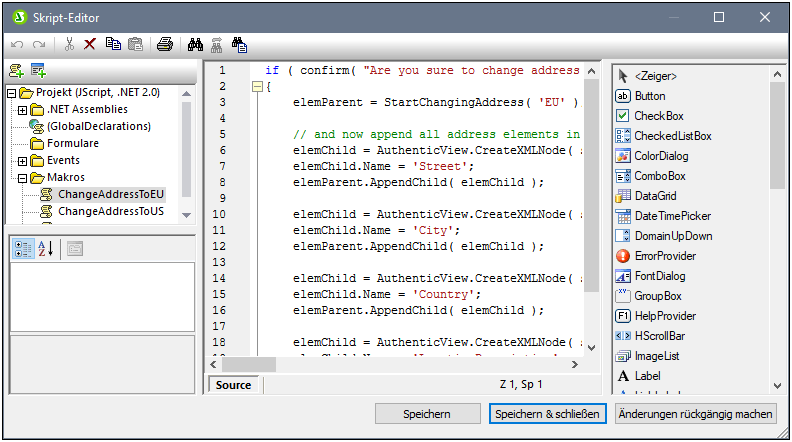Collapse the code block at line 2
The image size is (792, 442).
tap(257, 87)
